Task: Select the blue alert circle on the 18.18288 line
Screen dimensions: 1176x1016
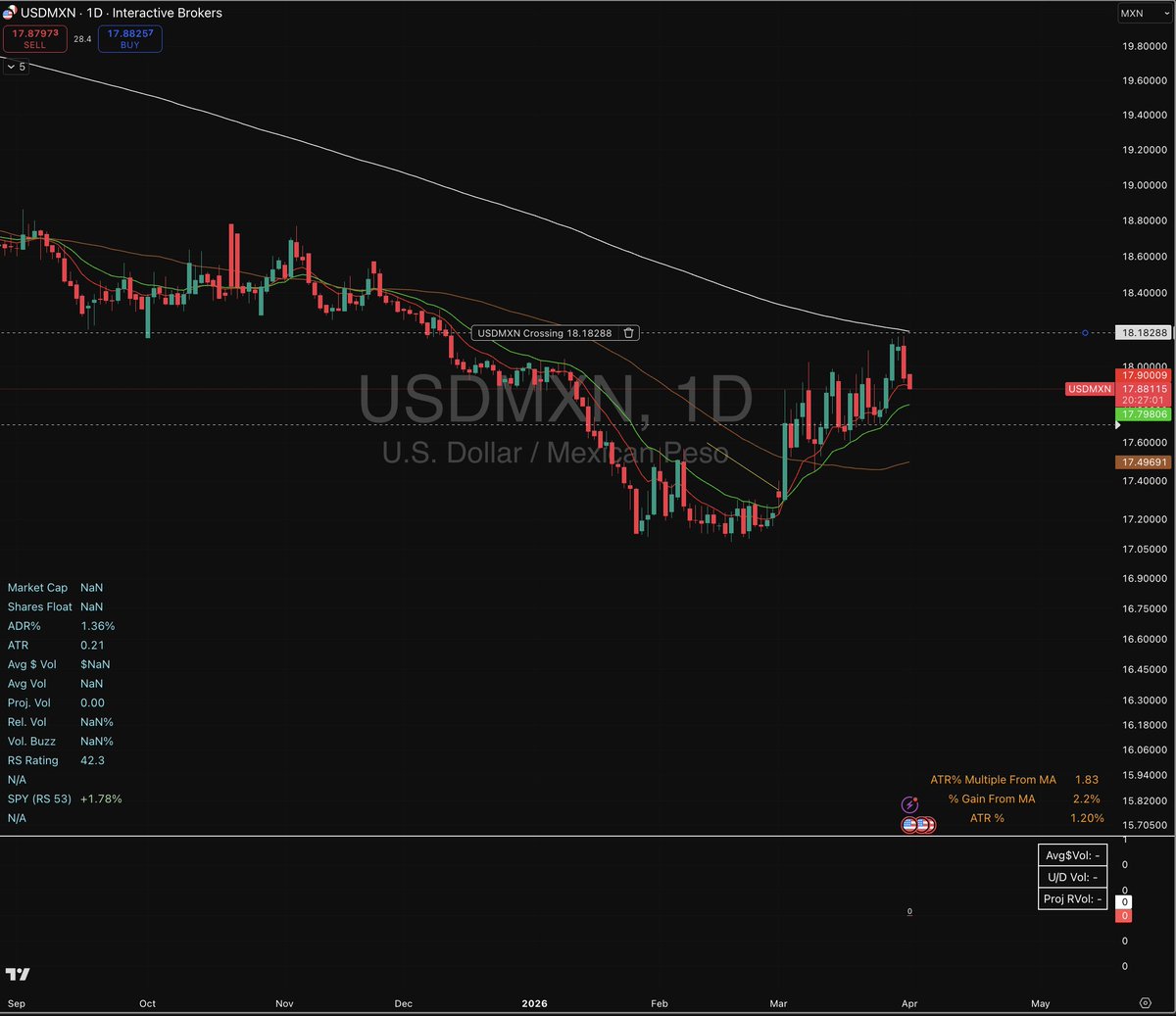Action: (1085, 333)
